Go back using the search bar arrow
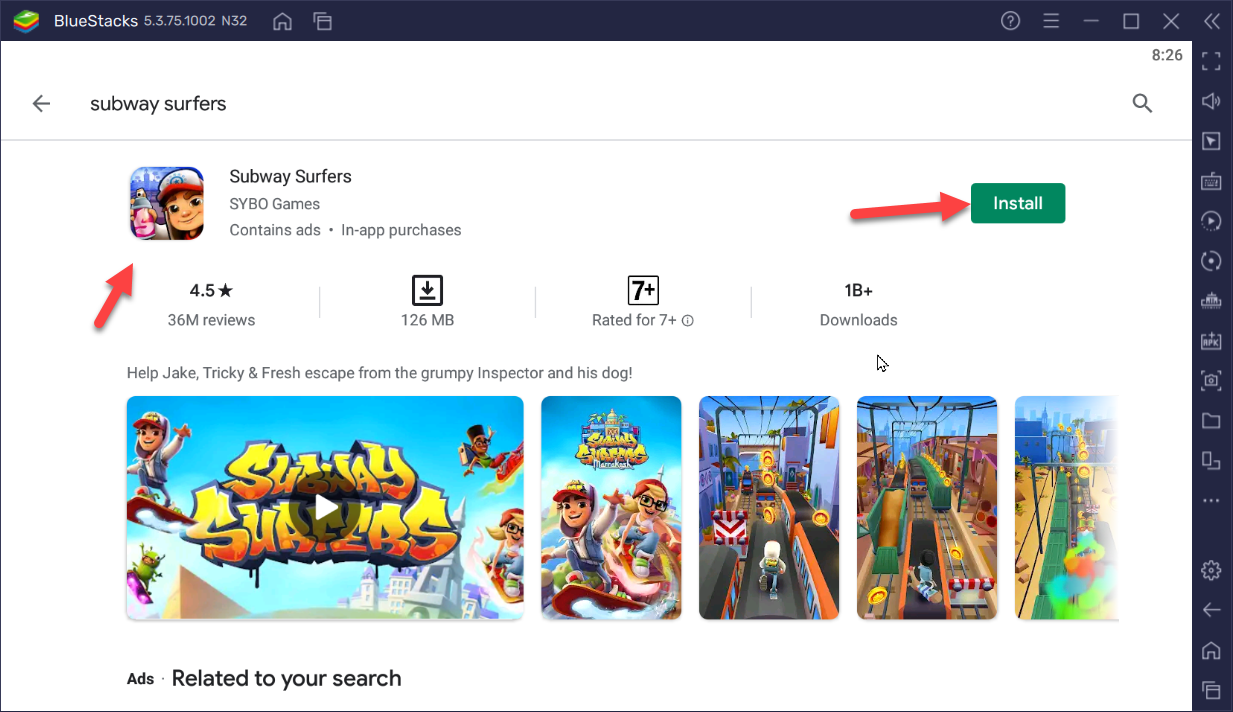Image resolution: width=1233 pixels, height=712 pixels. pyautogui.click(x=41, y=103)
